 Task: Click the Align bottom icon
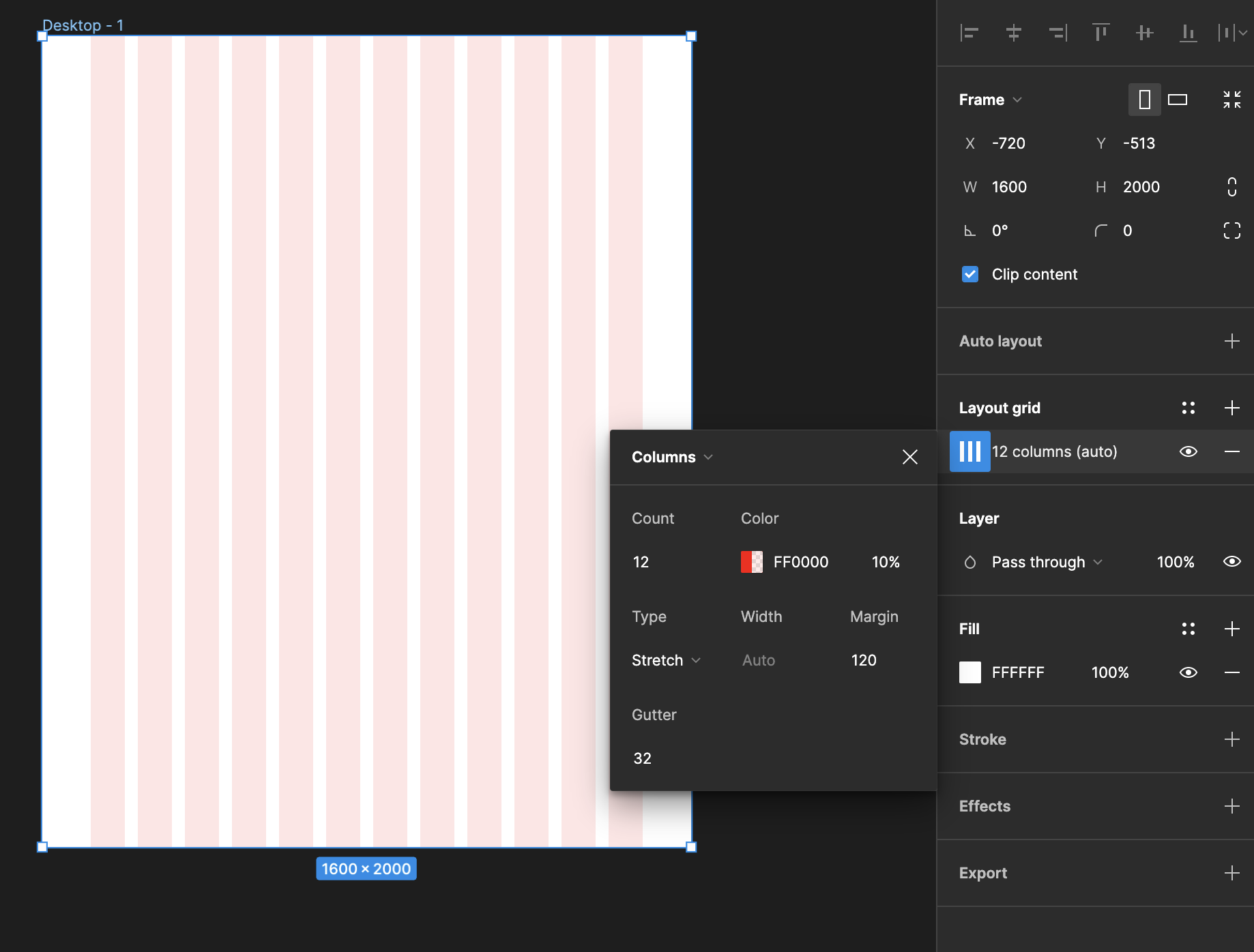pos(1188,32)
